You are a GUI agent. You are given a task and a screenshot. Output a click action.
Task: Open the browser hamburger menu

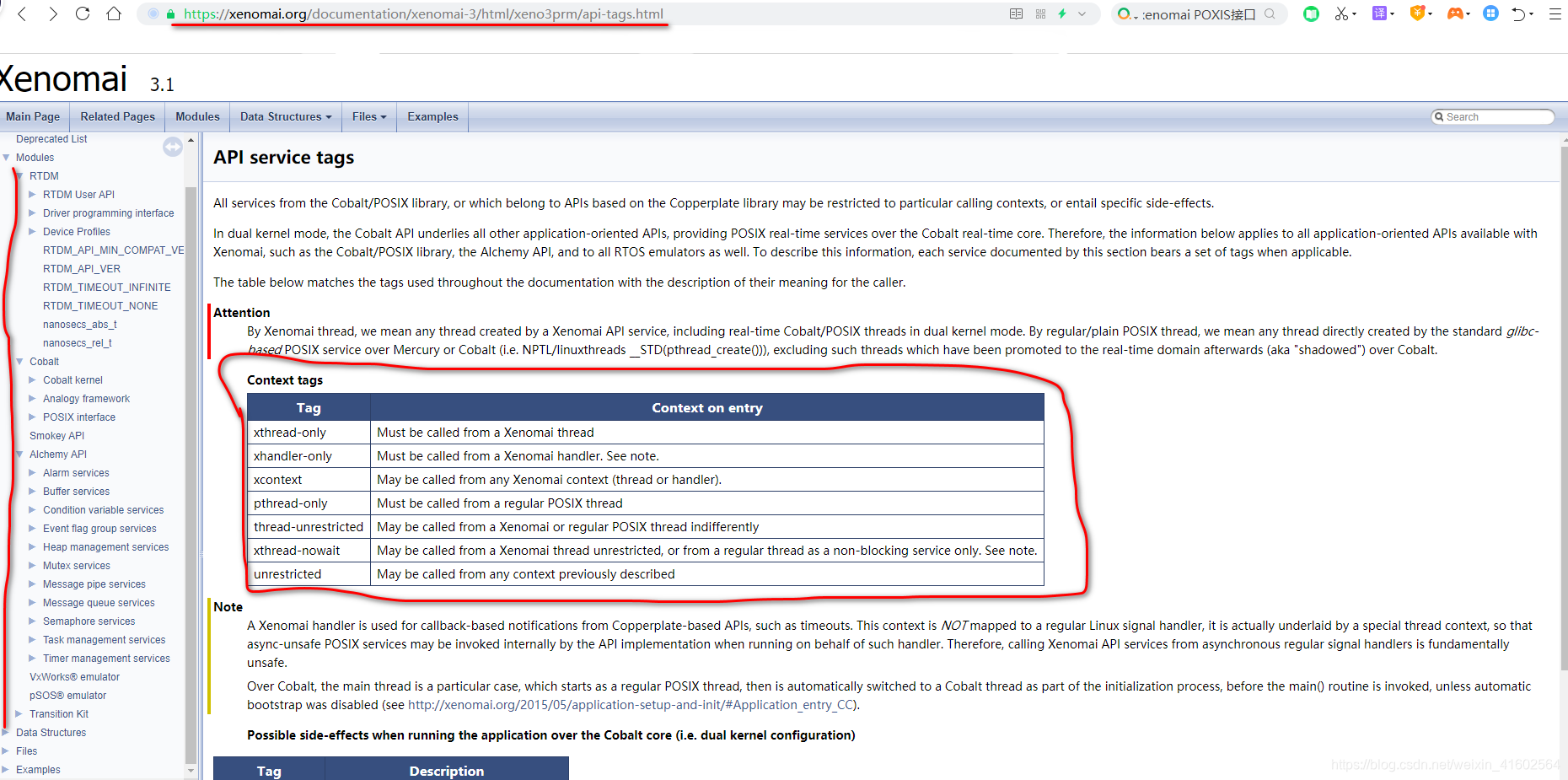point(1555,14)
